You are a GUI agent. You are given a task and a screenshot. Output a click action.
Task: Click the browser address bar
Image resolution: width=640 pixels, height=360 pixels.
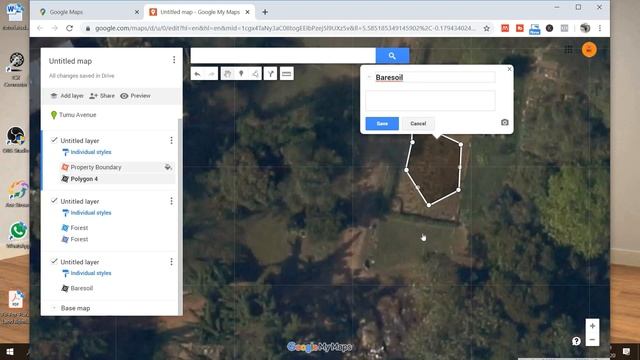(285, 29)
